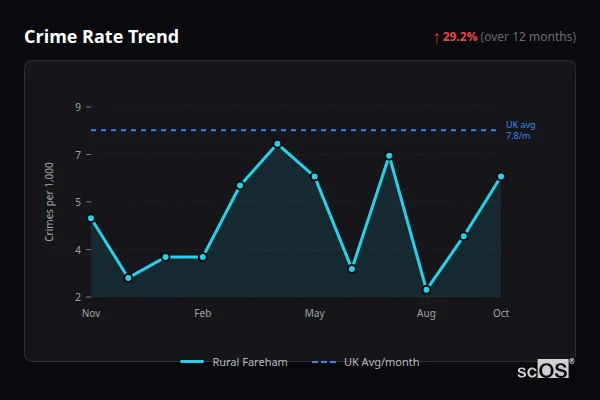
Task: Click the May axis label
Action: [x=315, y=313]
